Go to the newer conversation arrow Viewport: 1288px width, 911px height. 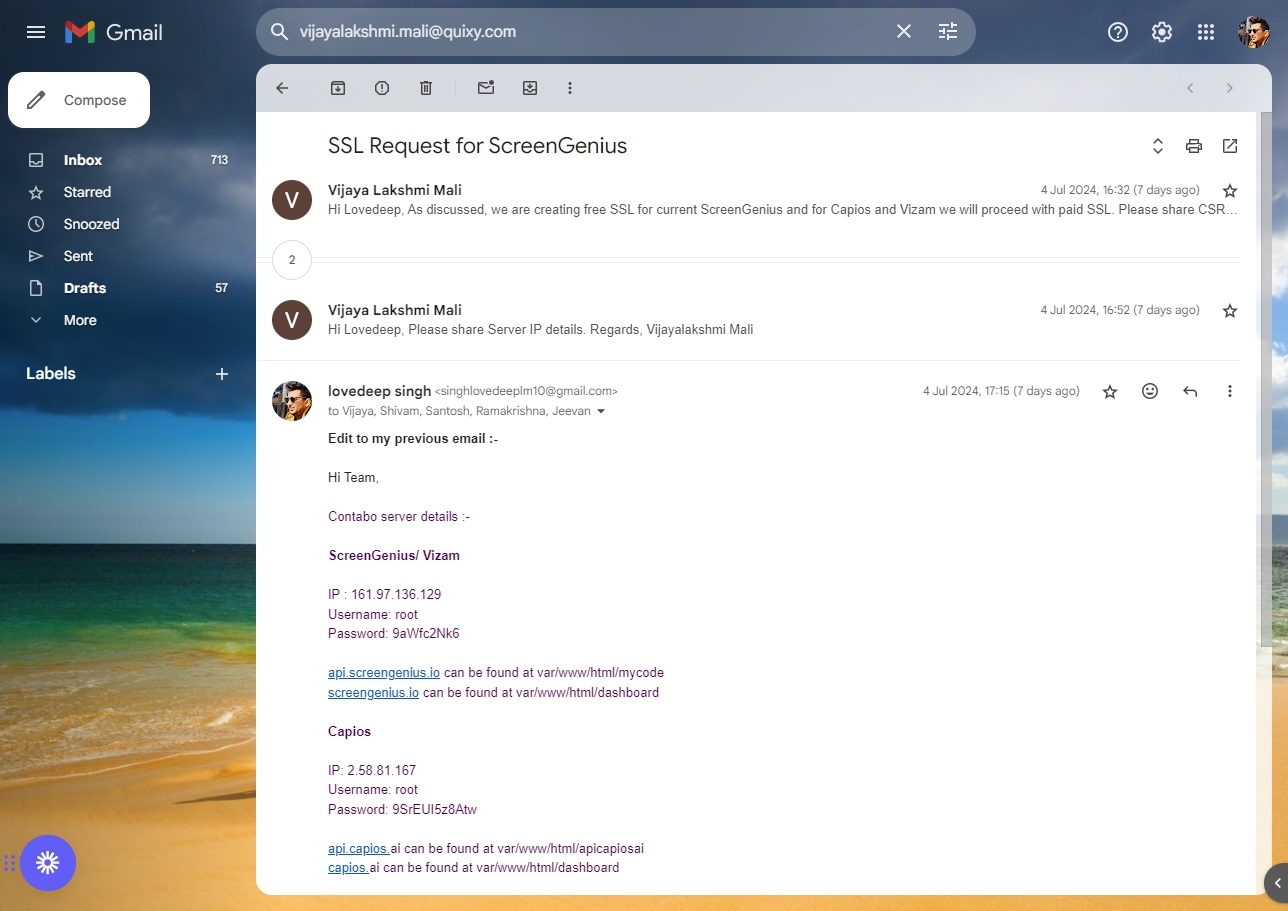click(x=1190, y=88)
